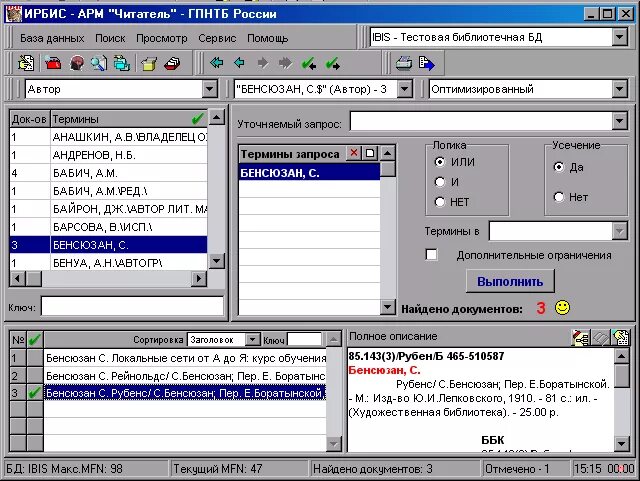640x481 pixels.
Task: Click the export document icon with blue arrow
Action: click(x=427, y=63)
